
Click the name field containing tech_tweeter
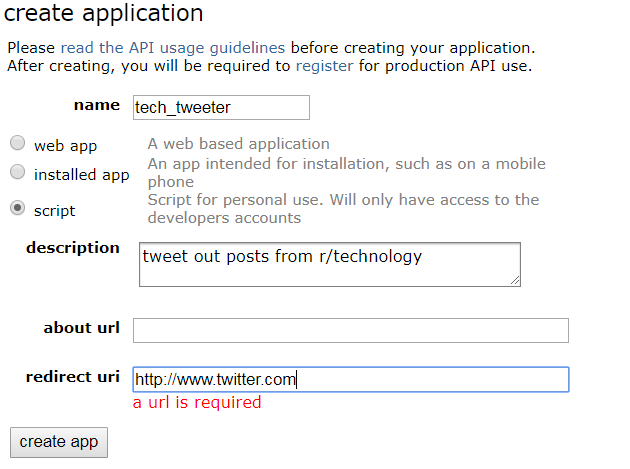point(221,108)
